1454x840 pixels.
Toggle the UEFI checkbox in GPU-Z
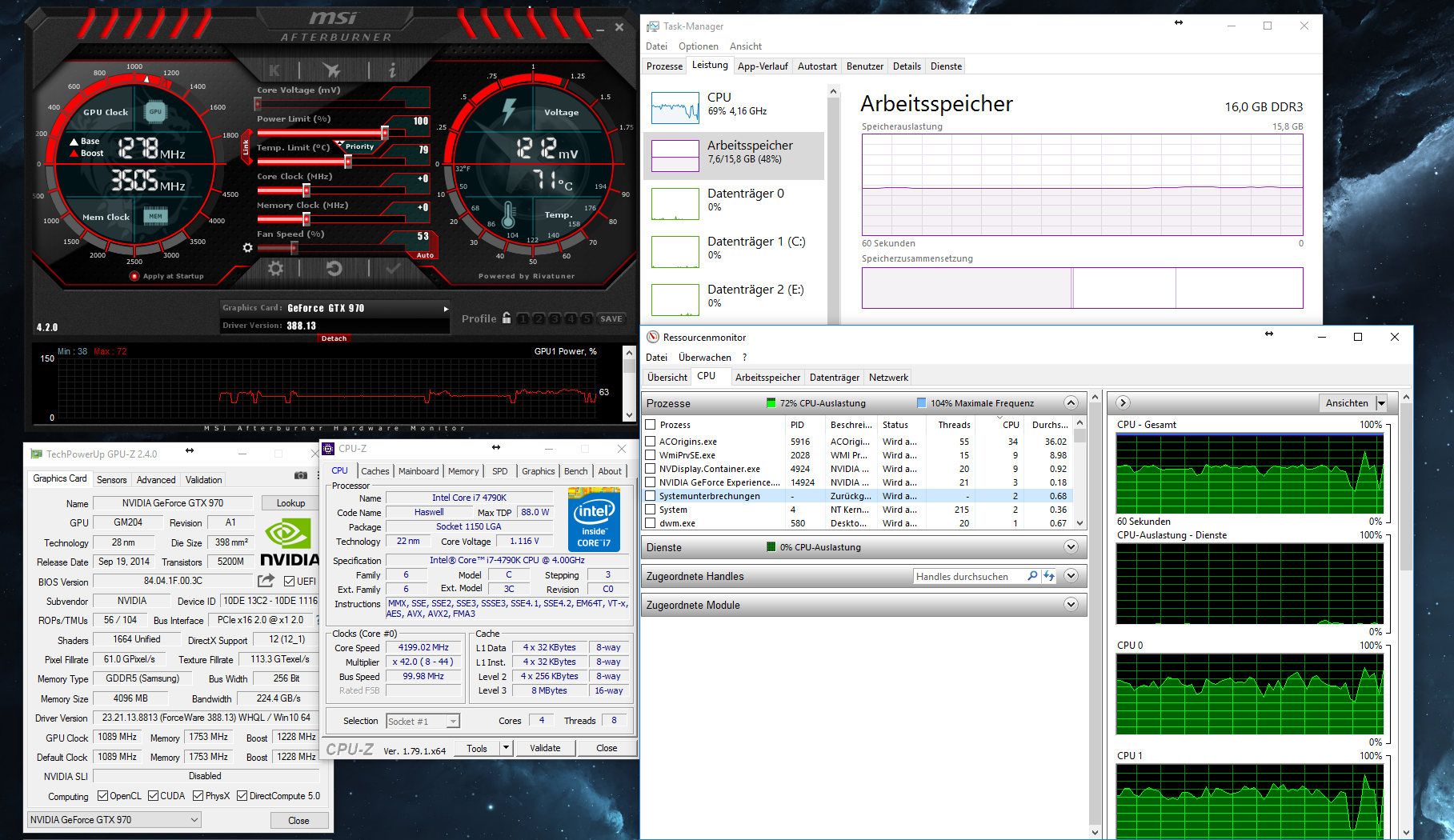(290, 582)
